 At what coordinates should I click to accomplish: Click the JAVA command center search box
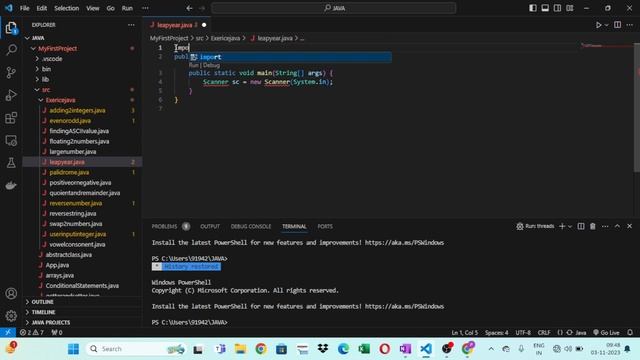tap(333, 8)
